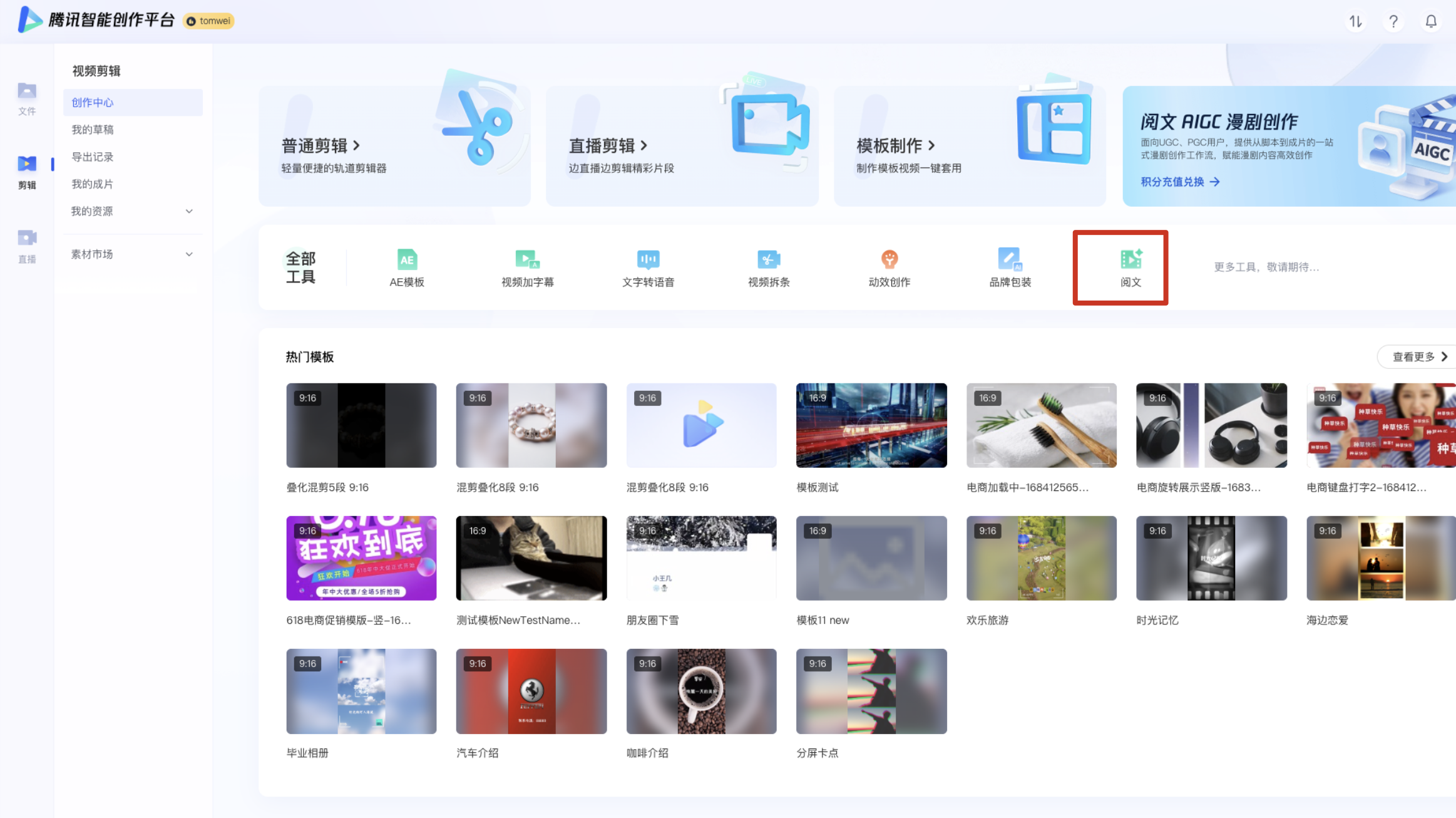Click the help question mark icon
This screenshot has width=1456, height=818.
click(1393, 22)
